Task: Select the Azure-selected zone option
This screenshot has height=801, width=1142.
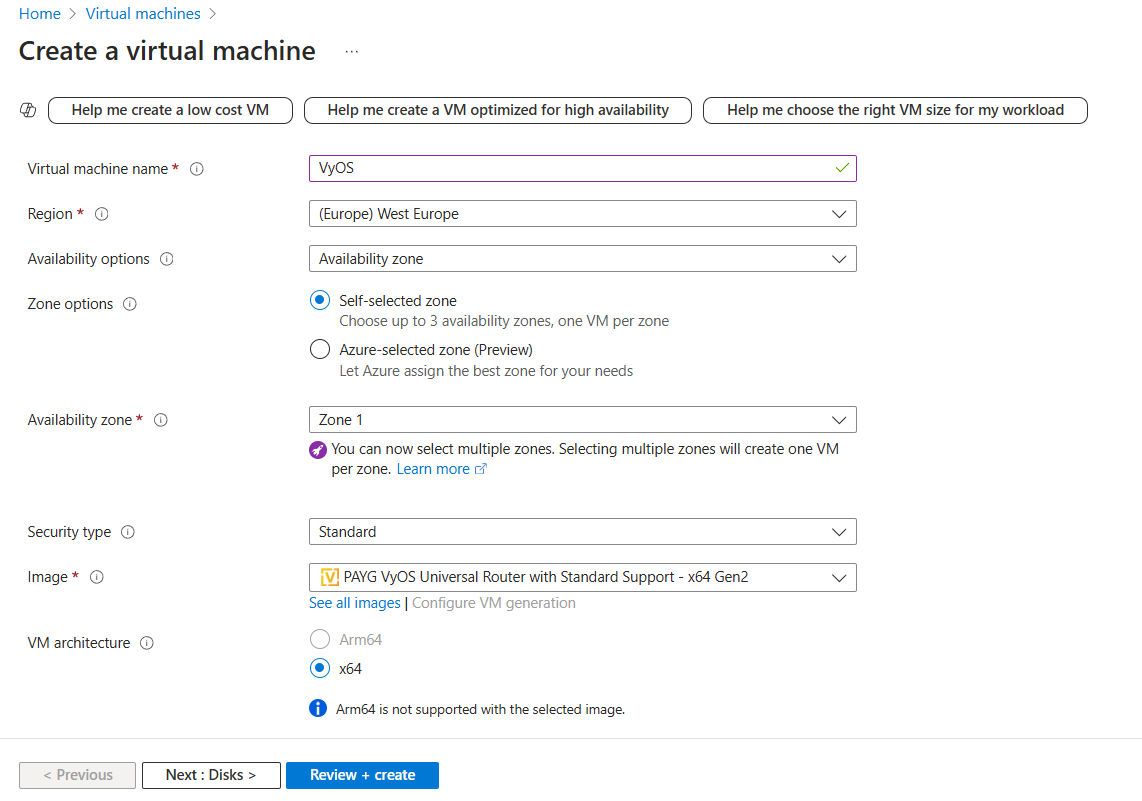Action: pyautogui.click(x=320, y=349)
